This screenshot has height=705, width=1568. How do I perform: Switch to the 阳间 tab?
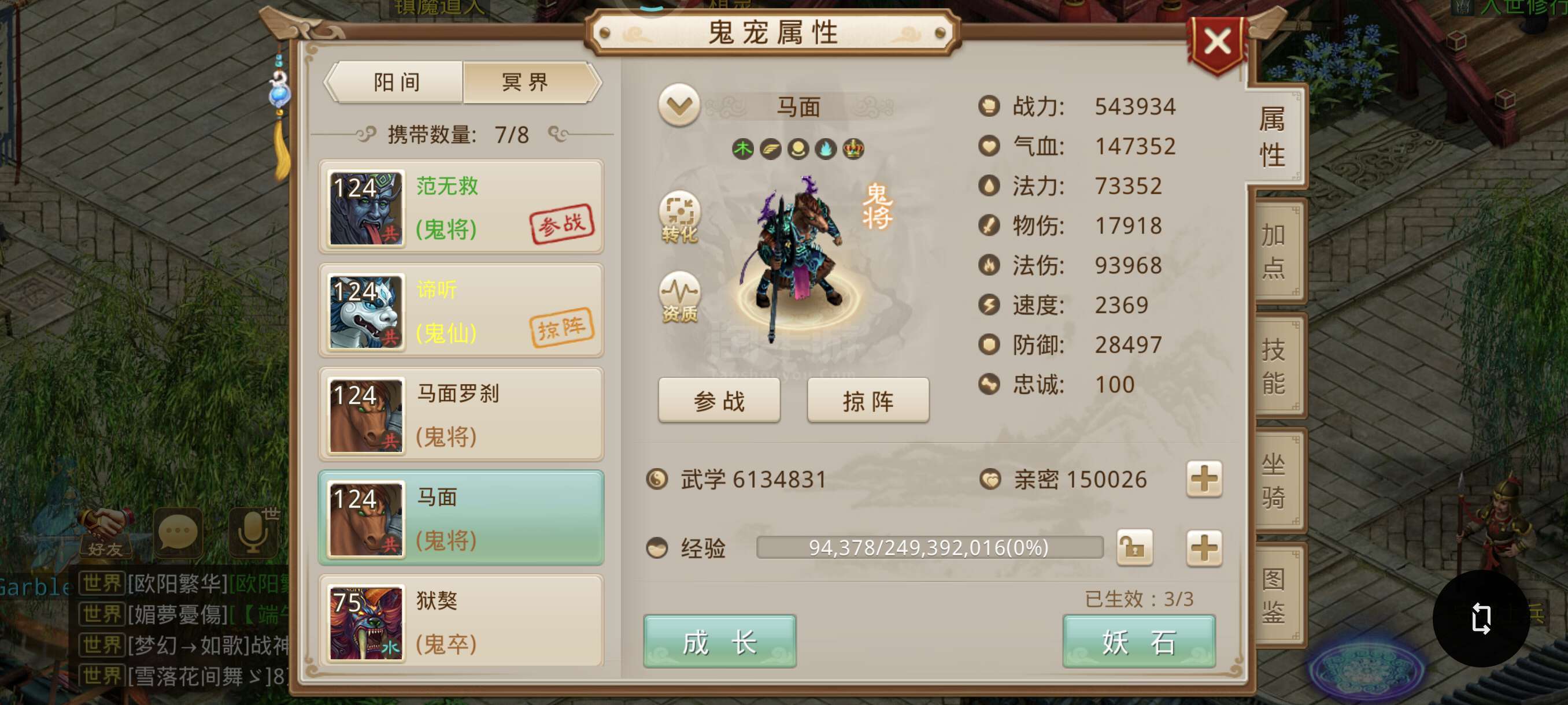point(396,82)
